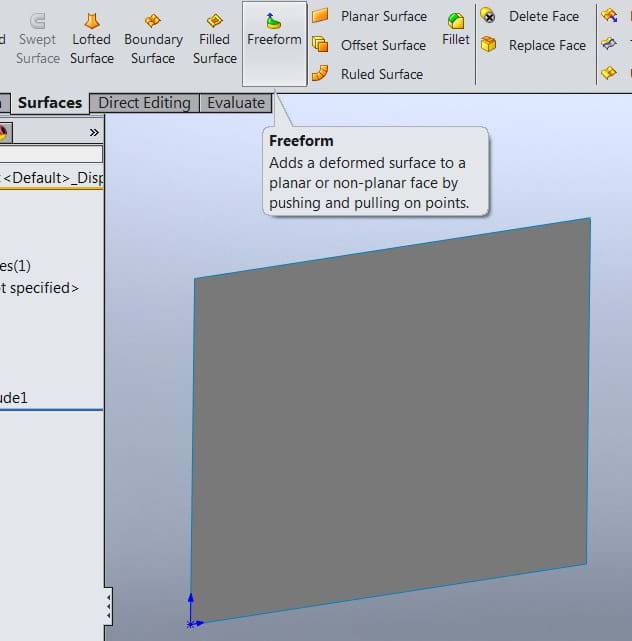Switch to the Evaluate tab
Screen dimensions: 632x641
(236, 103)
